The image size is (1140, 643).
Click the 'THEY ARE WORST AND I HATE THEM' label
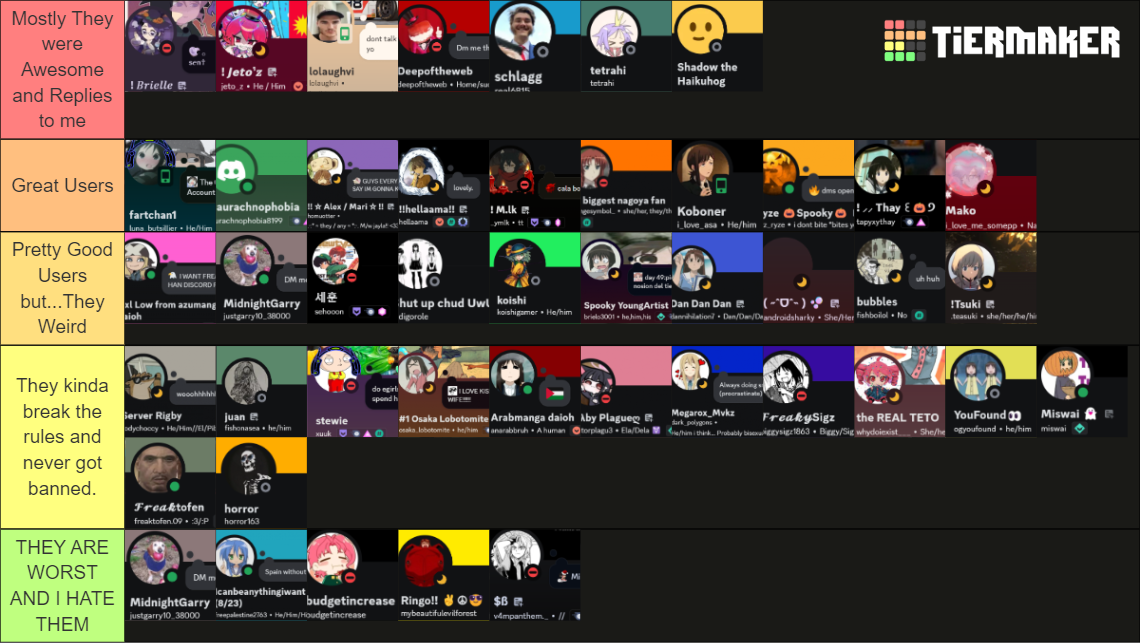click(x=63, y=586)
